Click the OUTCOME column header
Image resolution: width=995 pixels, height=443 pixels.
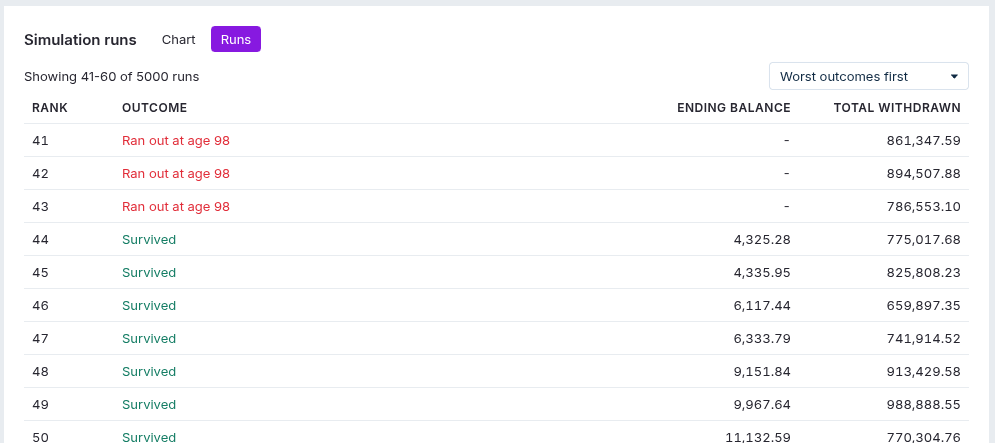point(154,108)
